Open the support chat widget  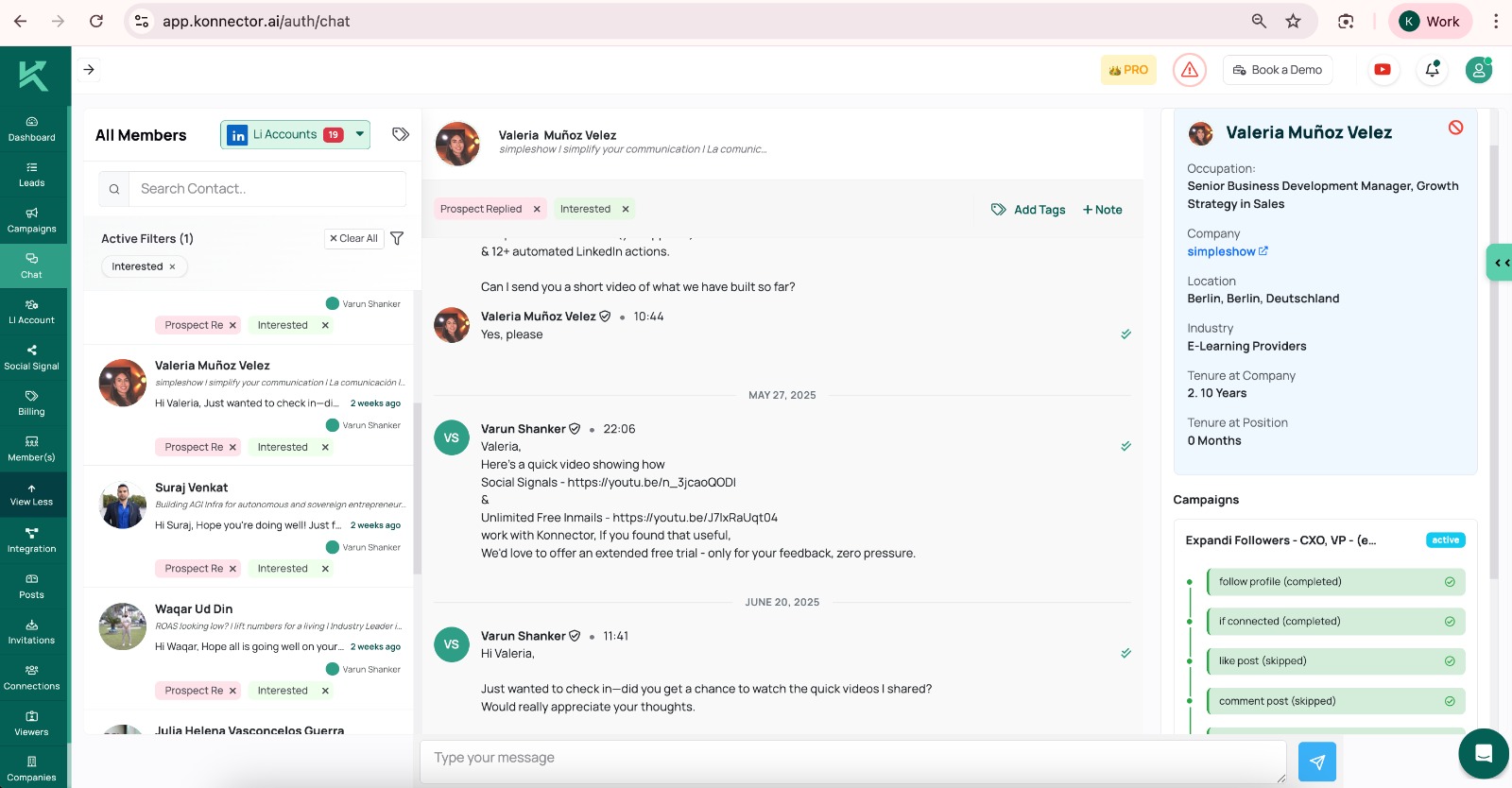click(1484, 753)
